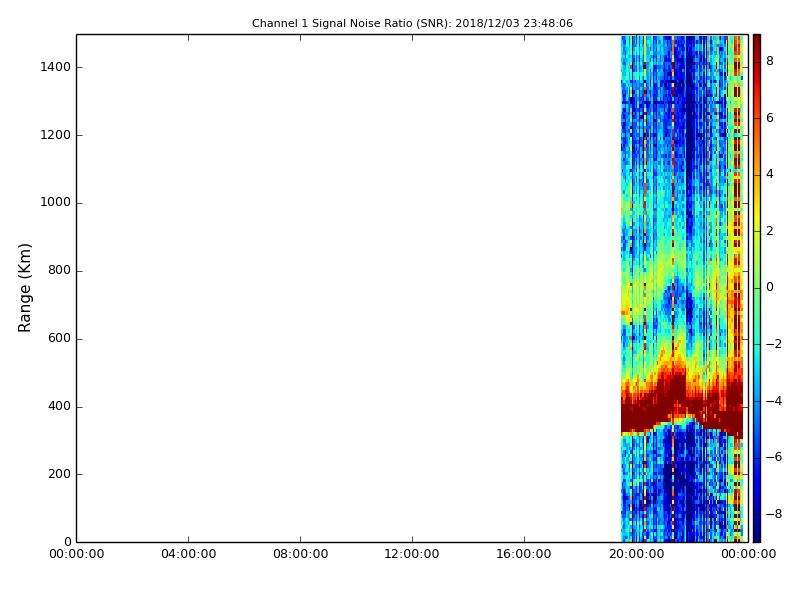
Task: Click the plot title showing Channel 1 SNR
Action: [x=412, y=23]
